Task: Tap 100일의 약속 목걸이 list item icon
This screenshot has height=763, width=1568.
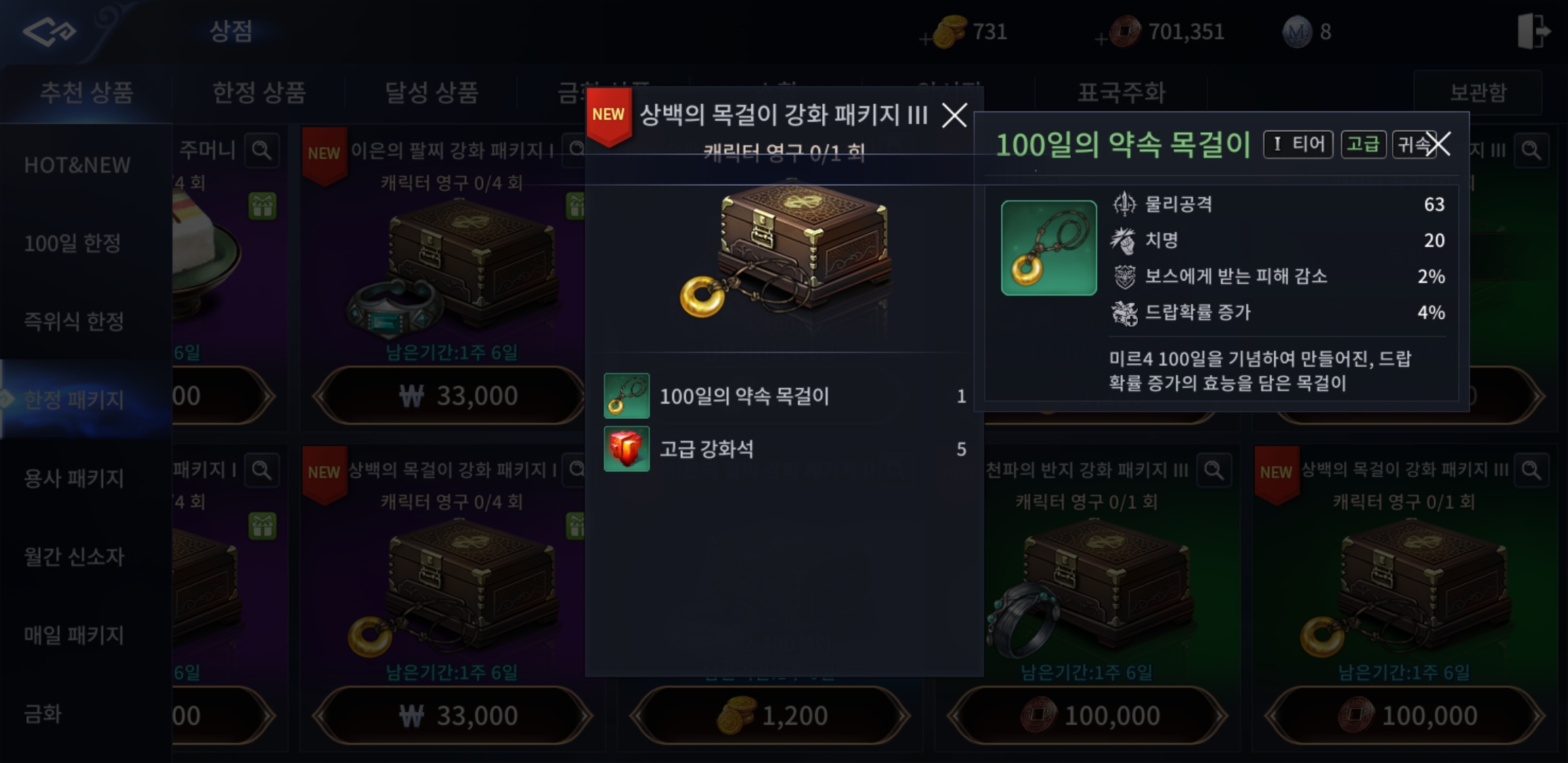Action: [626, 396]
